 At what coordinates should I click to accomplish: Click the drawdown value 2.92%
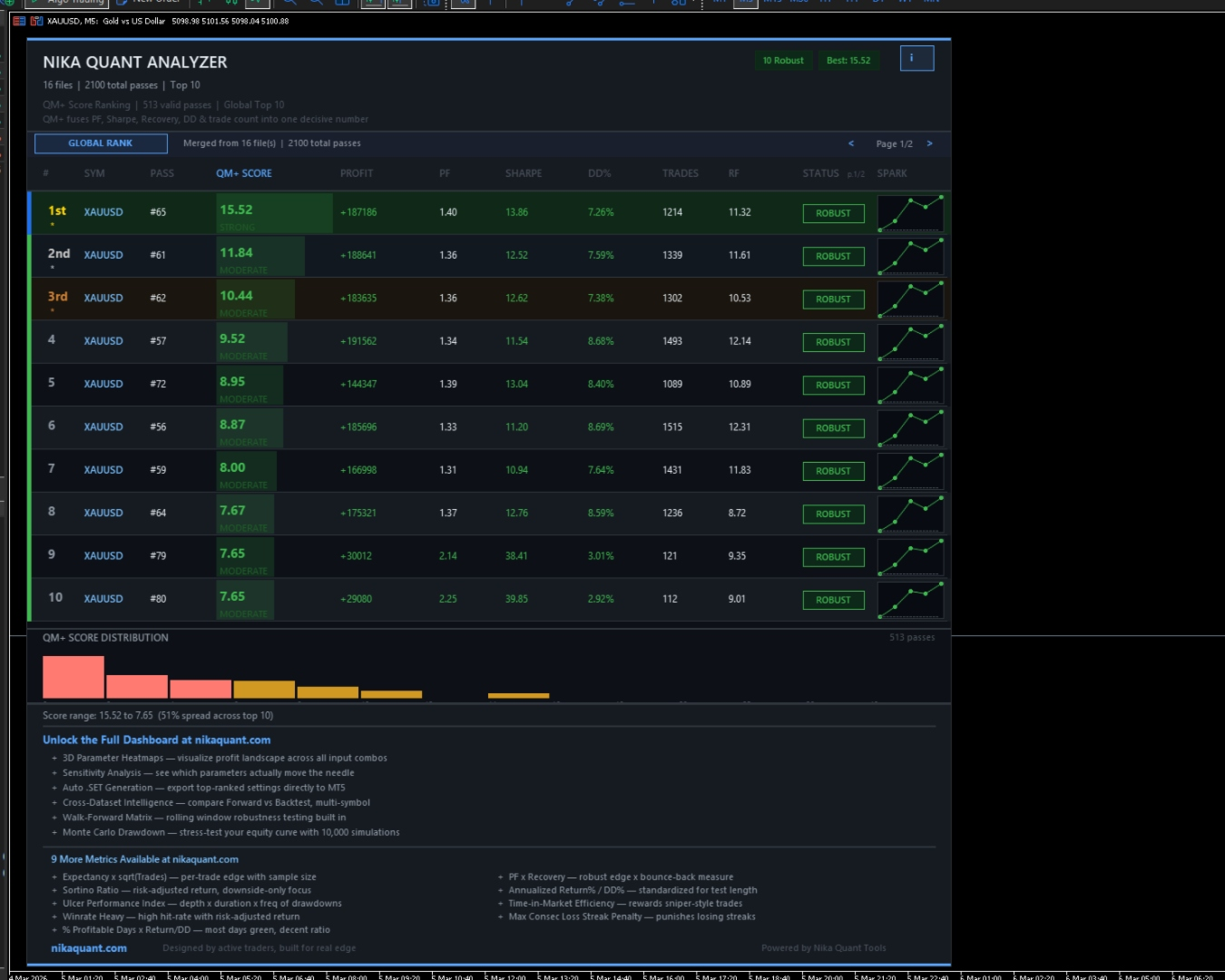(x=601, y=599)
